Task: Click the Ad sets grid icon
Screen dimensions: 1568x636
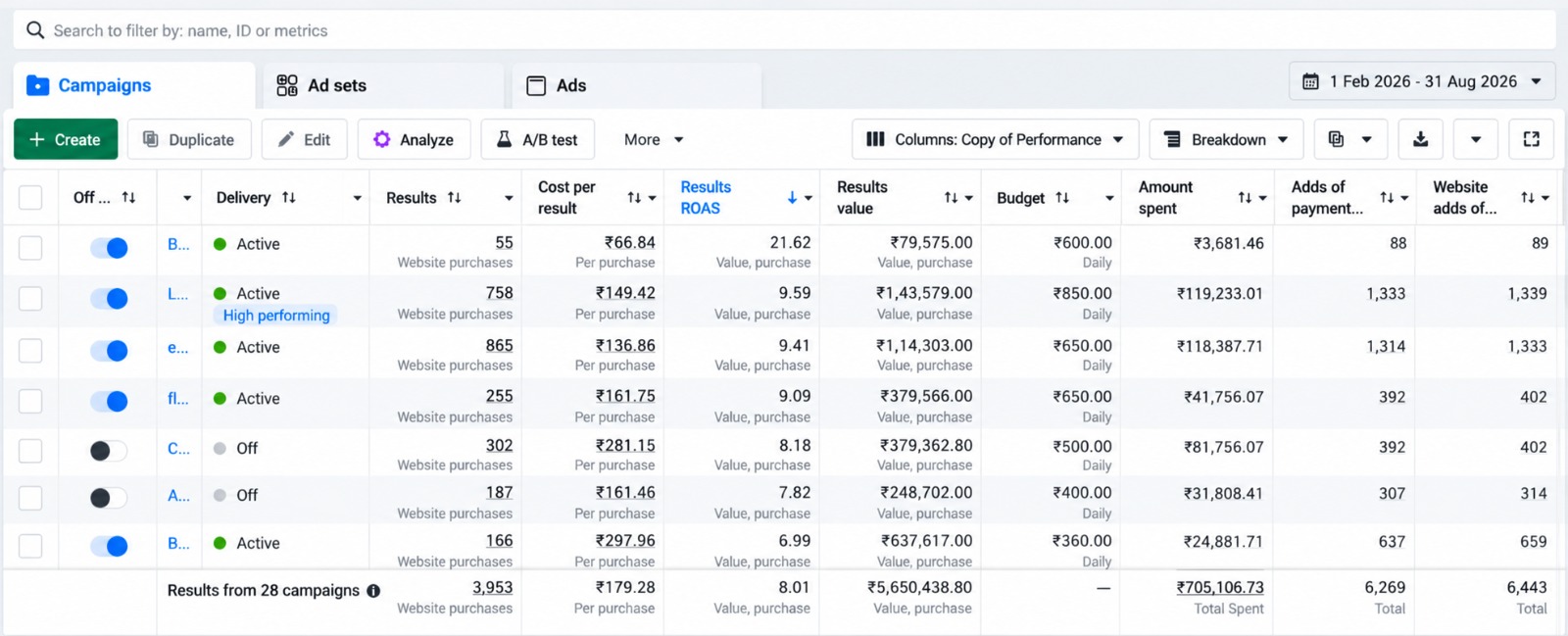Action: click(287, 85)
